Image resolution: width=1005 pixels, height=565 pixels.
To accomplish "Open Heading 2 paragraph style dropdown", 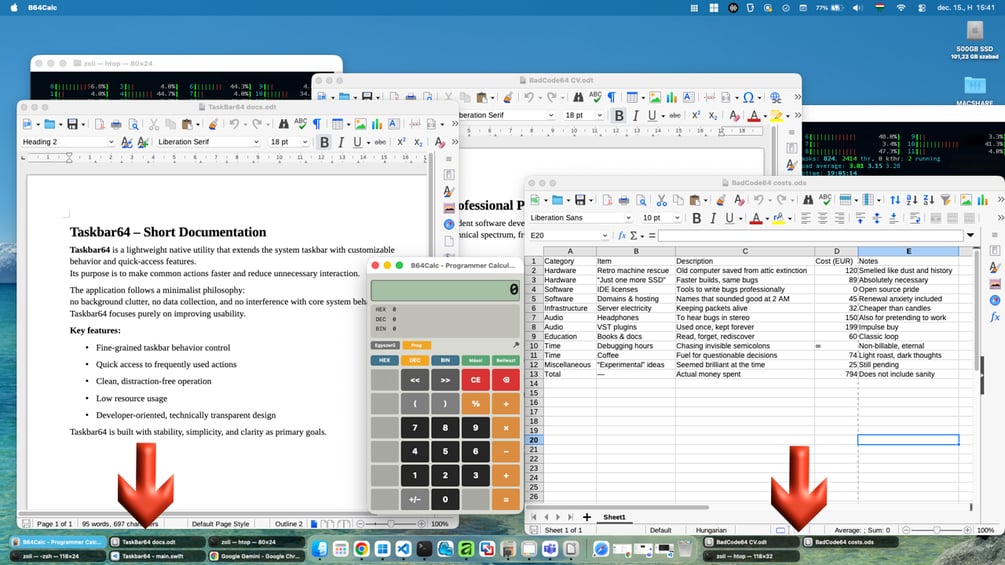I will pos(111,142).
